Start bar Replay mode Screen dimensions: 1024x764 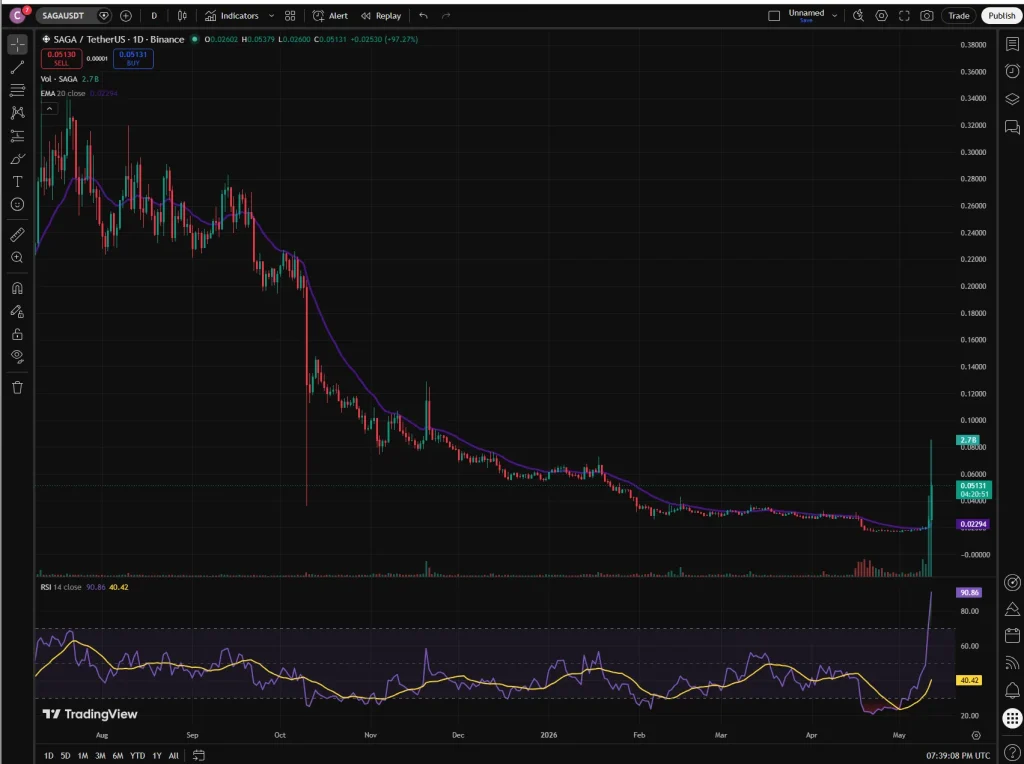pyautogui.click(x=381, y=16)
